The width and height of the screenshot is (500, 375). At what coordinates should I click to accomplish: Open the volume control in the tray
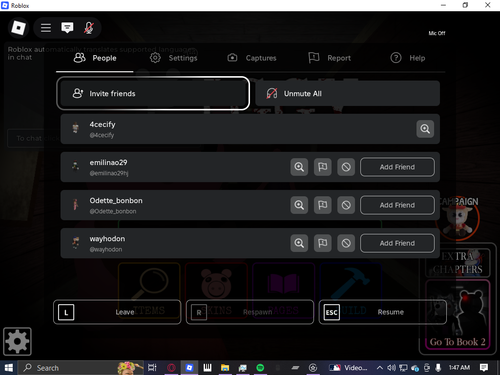click(391, 368)
